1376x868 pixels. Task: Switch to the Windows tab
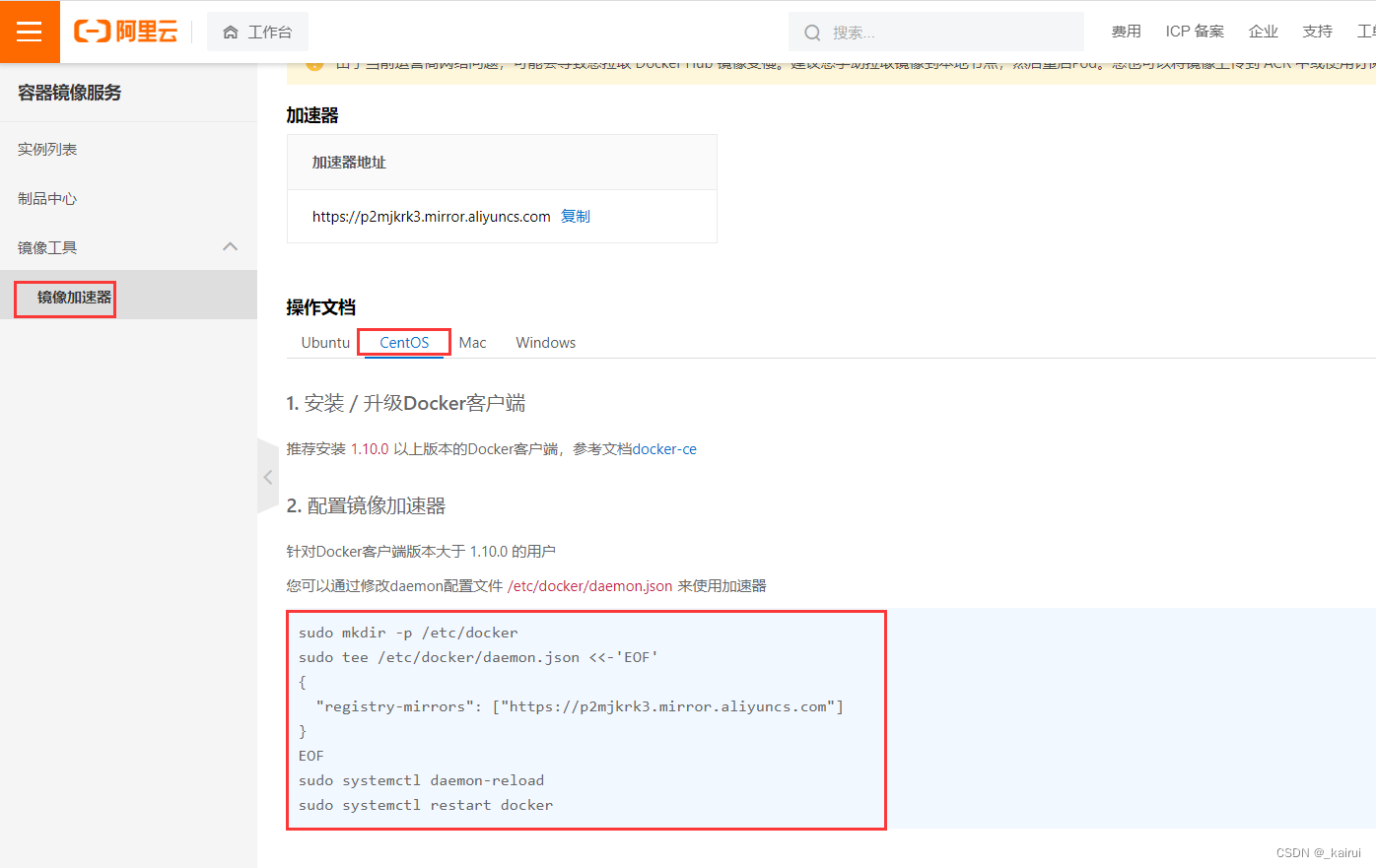point(545,343)
